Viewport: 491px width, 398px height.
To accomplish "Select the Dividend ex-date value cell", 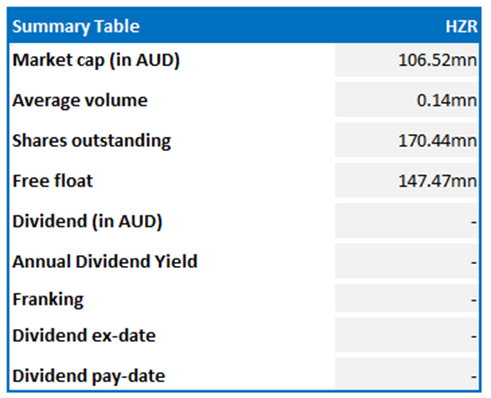I will tap(407, 335).
